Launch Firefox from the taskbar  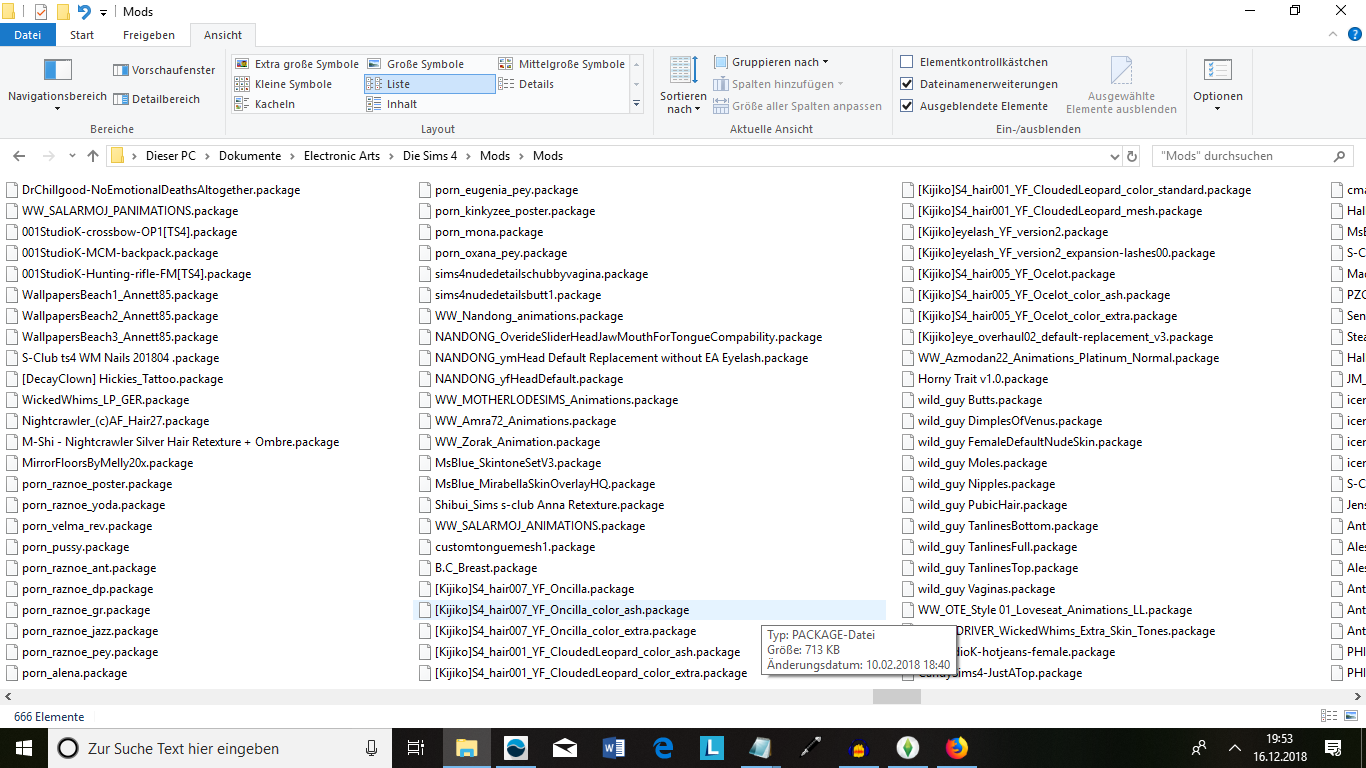click(x=957, y=748)
